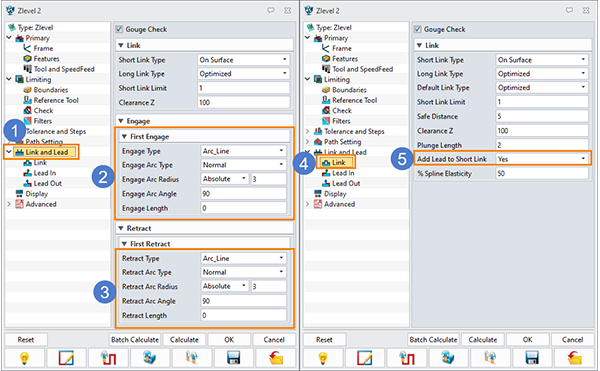Viewport: 600px width, 371px height.
Task: Click blue 3D solid icon in right dialog bottom bar
Action: point(448,358)
